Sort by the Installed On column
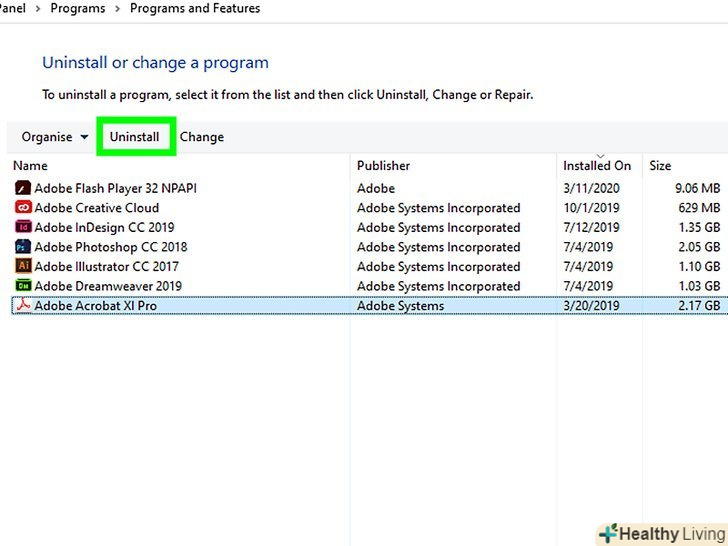Image resolution: width=728 pixels, height=546 pixels. pos(597,166)
